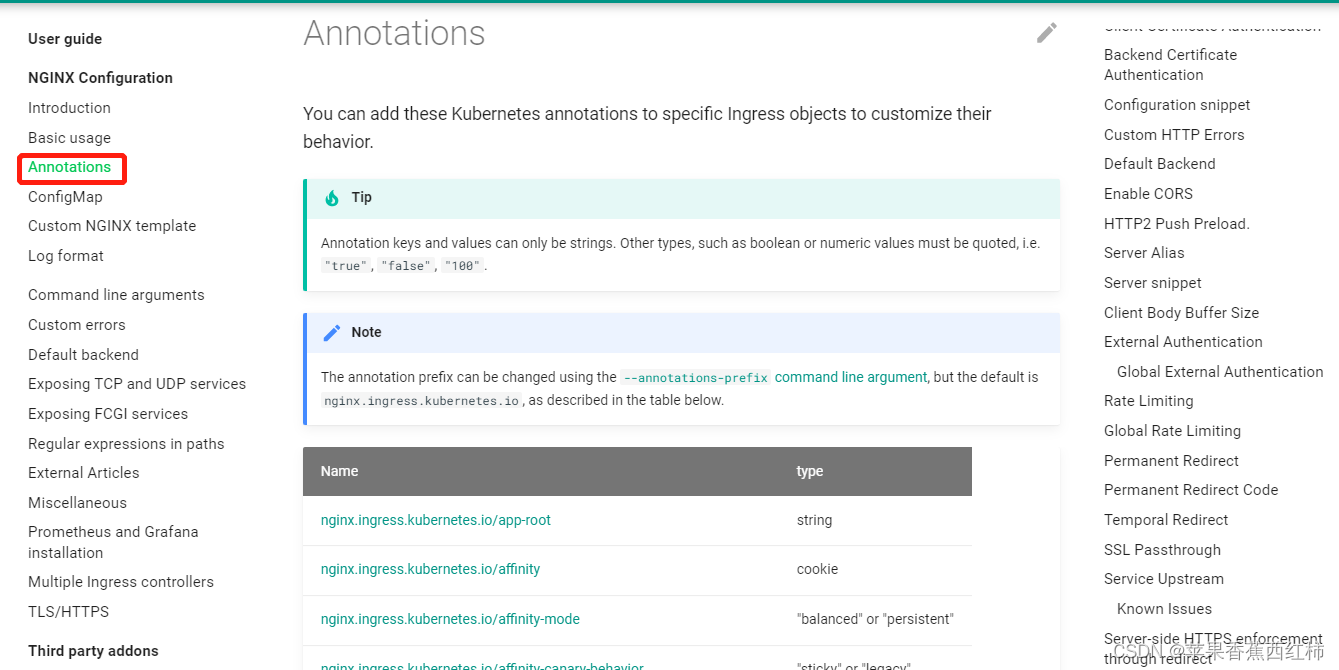
Task: Open the nginx.ingress.kubernetes.io/affinity-mode annotation link
Action: pos(450,619)
